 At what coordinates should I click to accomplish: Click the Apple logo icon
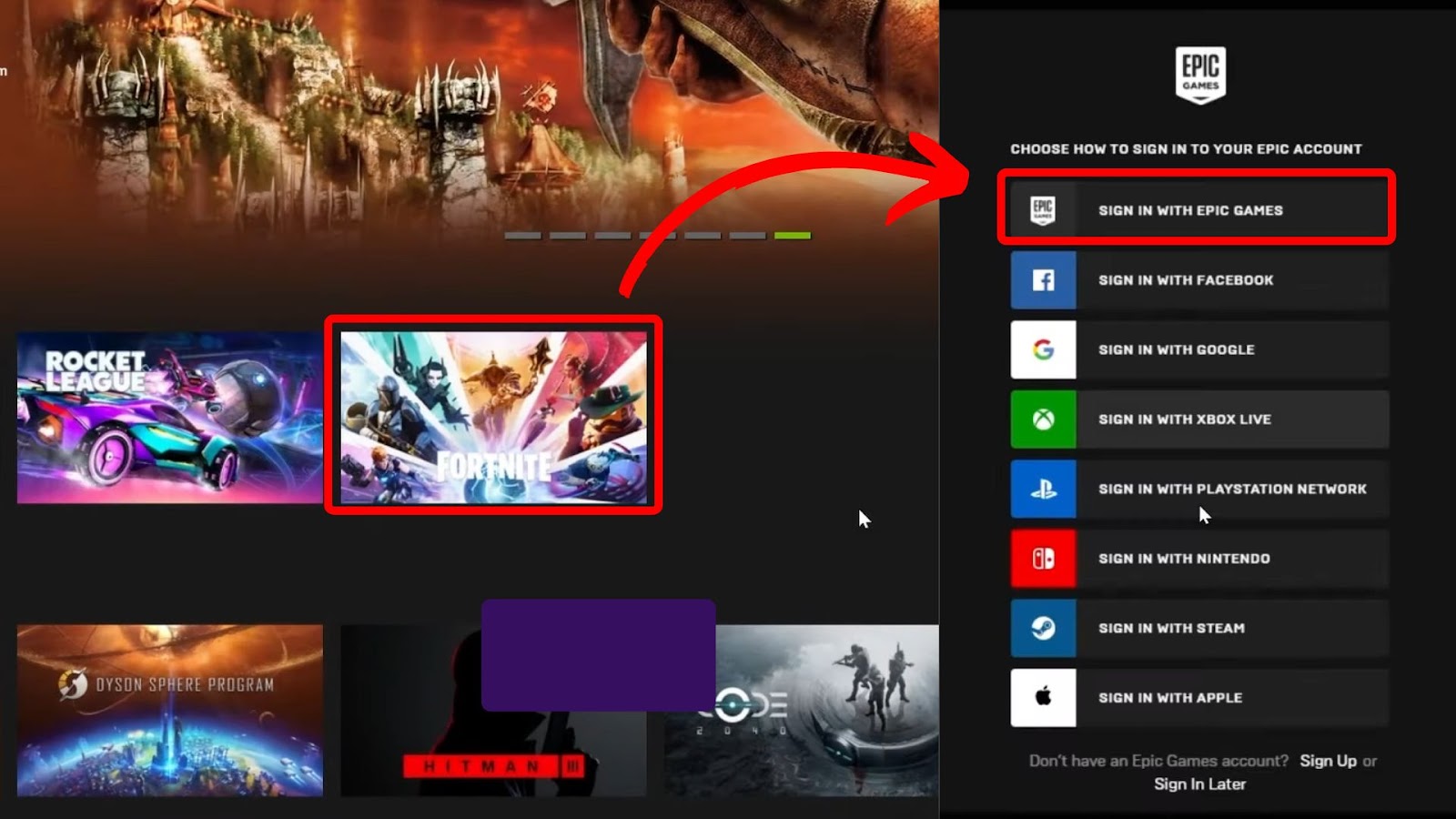(1043, 698)
